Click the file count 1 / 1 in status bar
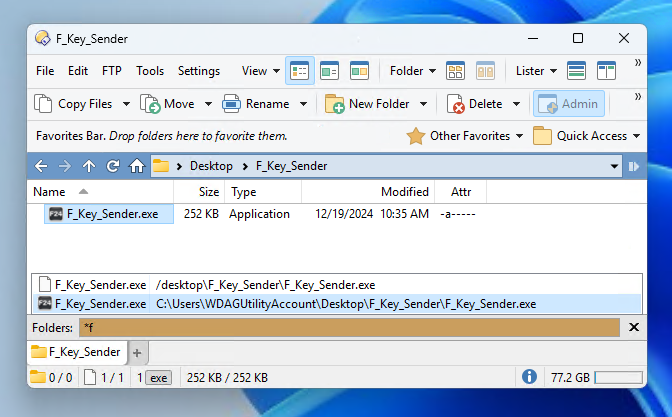The width and height of the screenshot is (672, 417). pos(104,378)
